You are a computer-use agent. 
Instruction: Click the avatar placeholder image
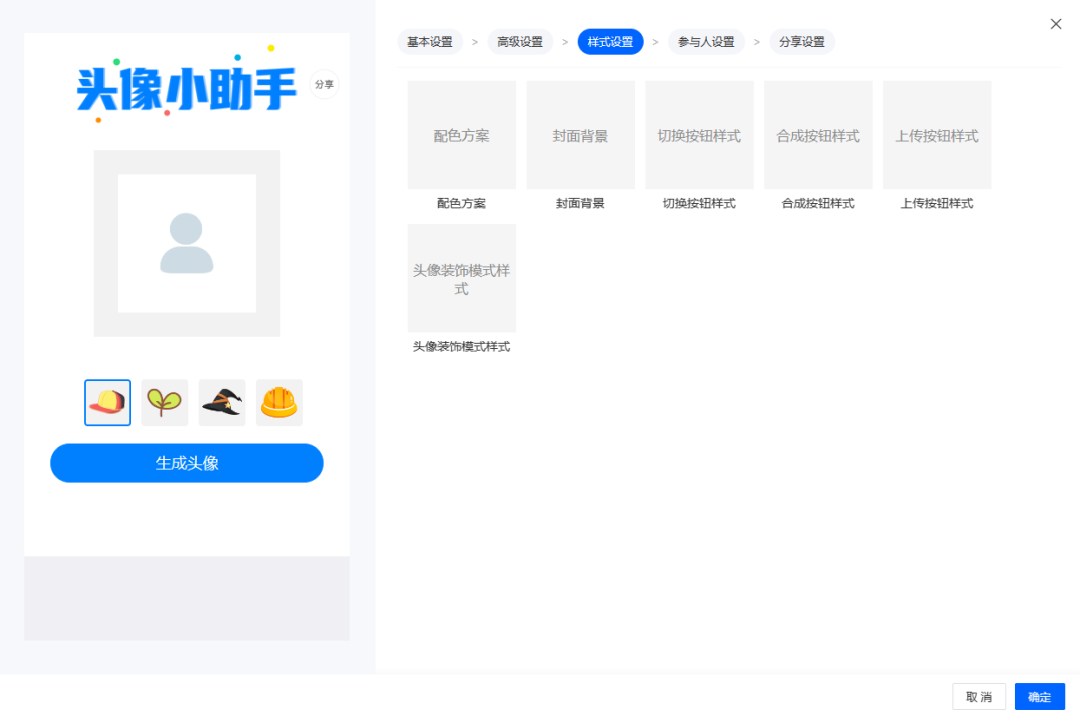[187, 243]
